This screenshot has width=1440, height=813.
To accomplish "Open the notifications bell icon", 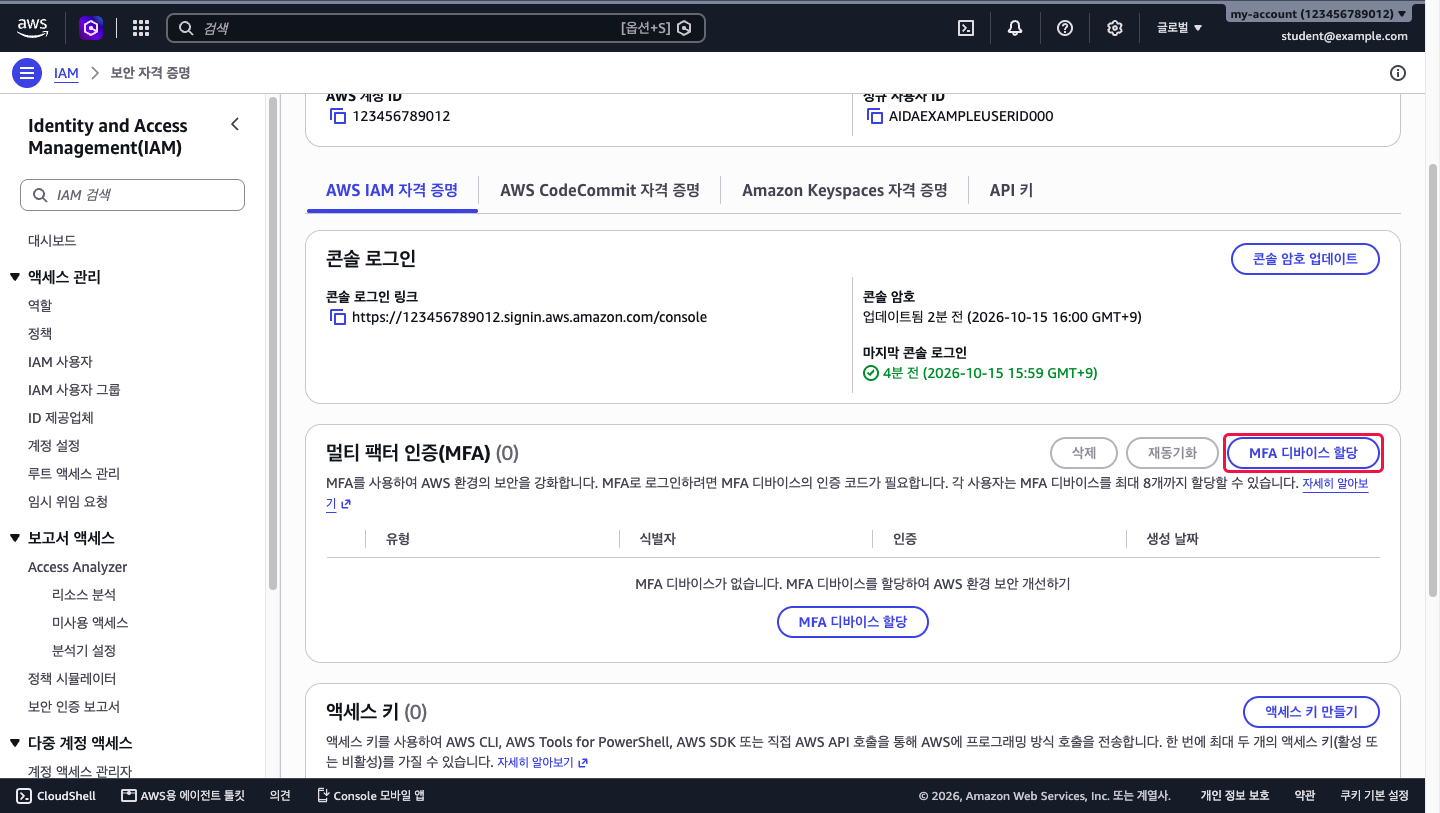I will tap(1015, 28).
